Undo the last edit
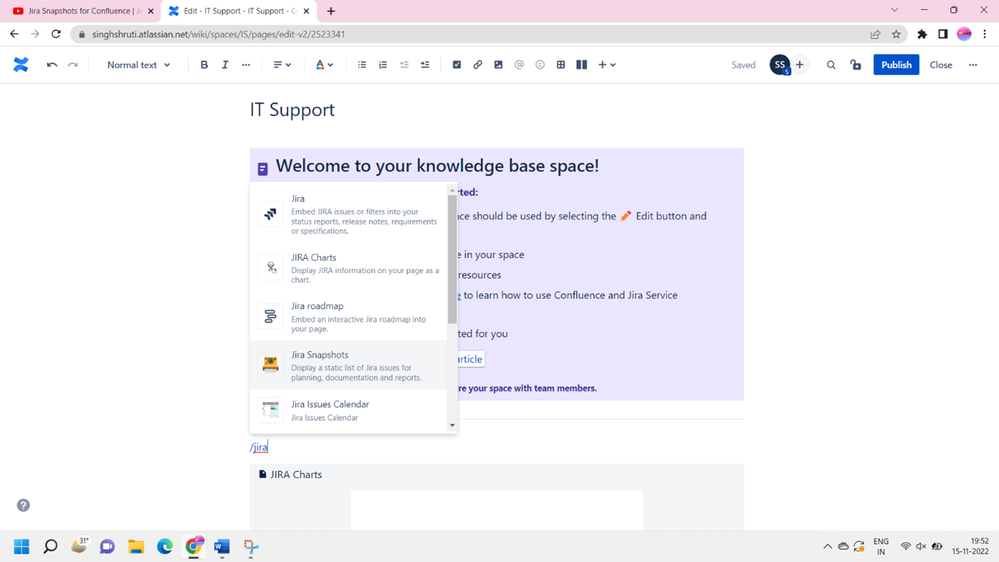 point(52,64)
